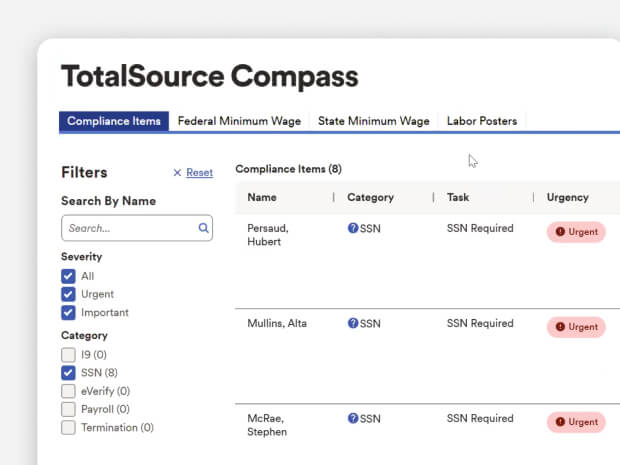Enable the Payroll (0) category filter
The width and height of the screenshot is (620, 465).
click(68, 409)
